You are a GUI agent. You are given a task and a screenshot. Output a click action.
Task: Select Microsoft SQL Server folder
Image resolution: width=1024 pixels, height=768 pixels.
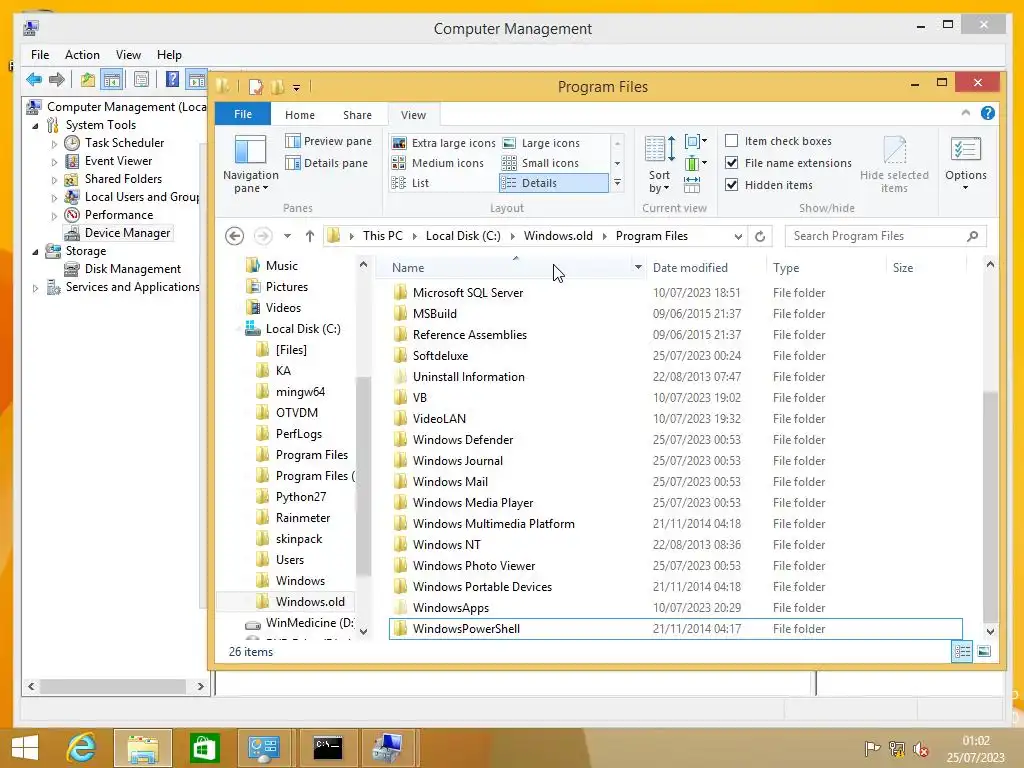(676, 293)
